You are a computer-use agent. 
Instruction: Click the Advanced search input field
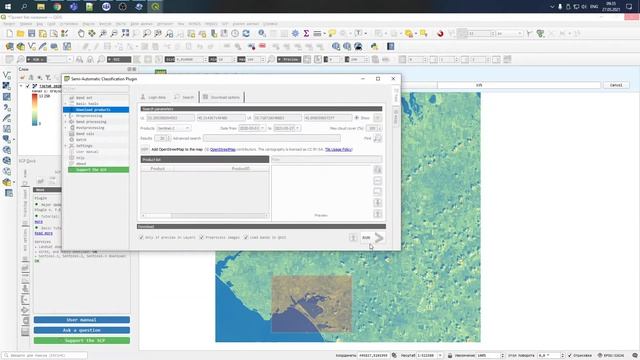[x=271, y=138]
